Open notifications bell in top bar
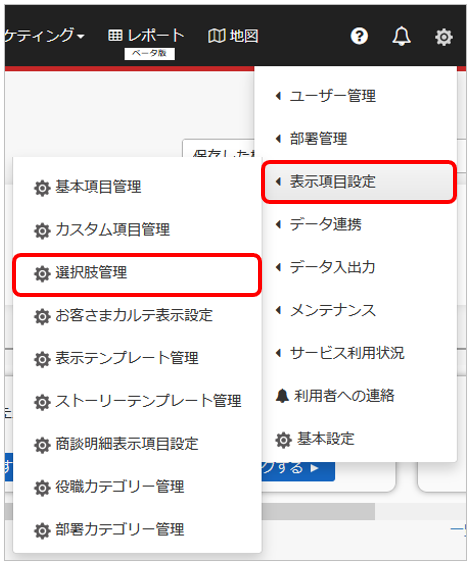472x567 pixels. 401,36
